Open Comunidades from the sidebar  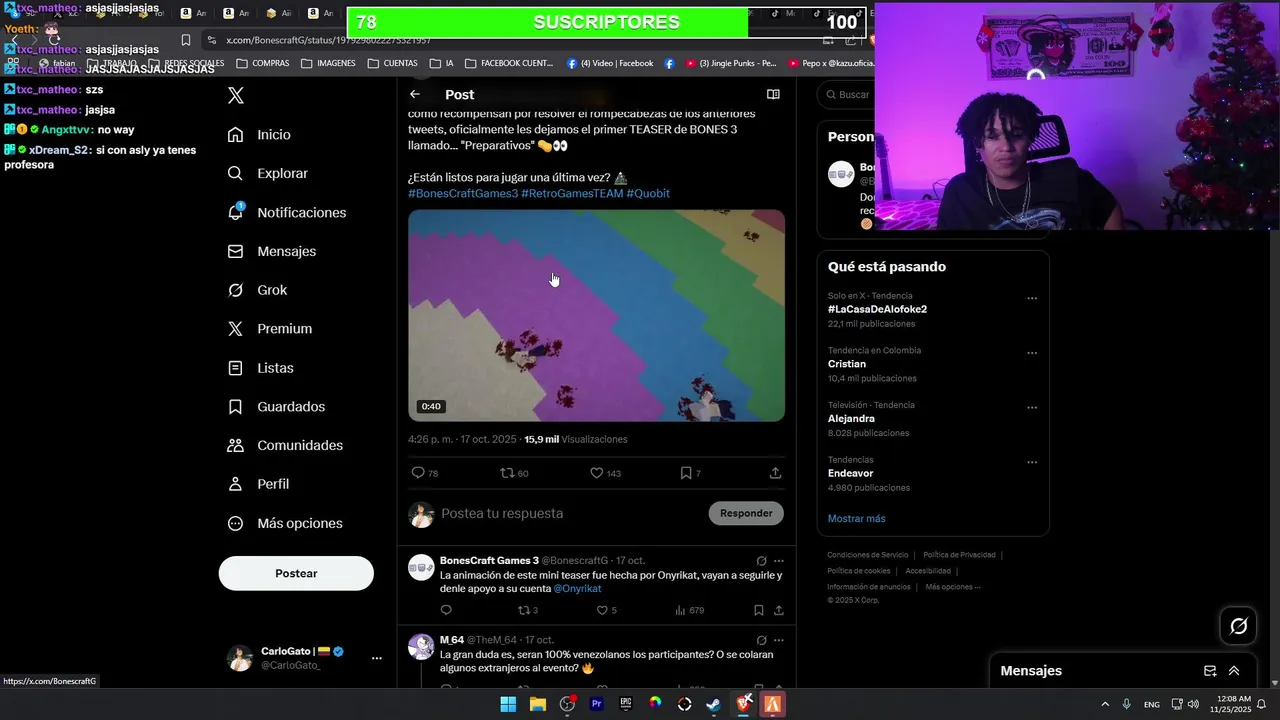[285, 445]
